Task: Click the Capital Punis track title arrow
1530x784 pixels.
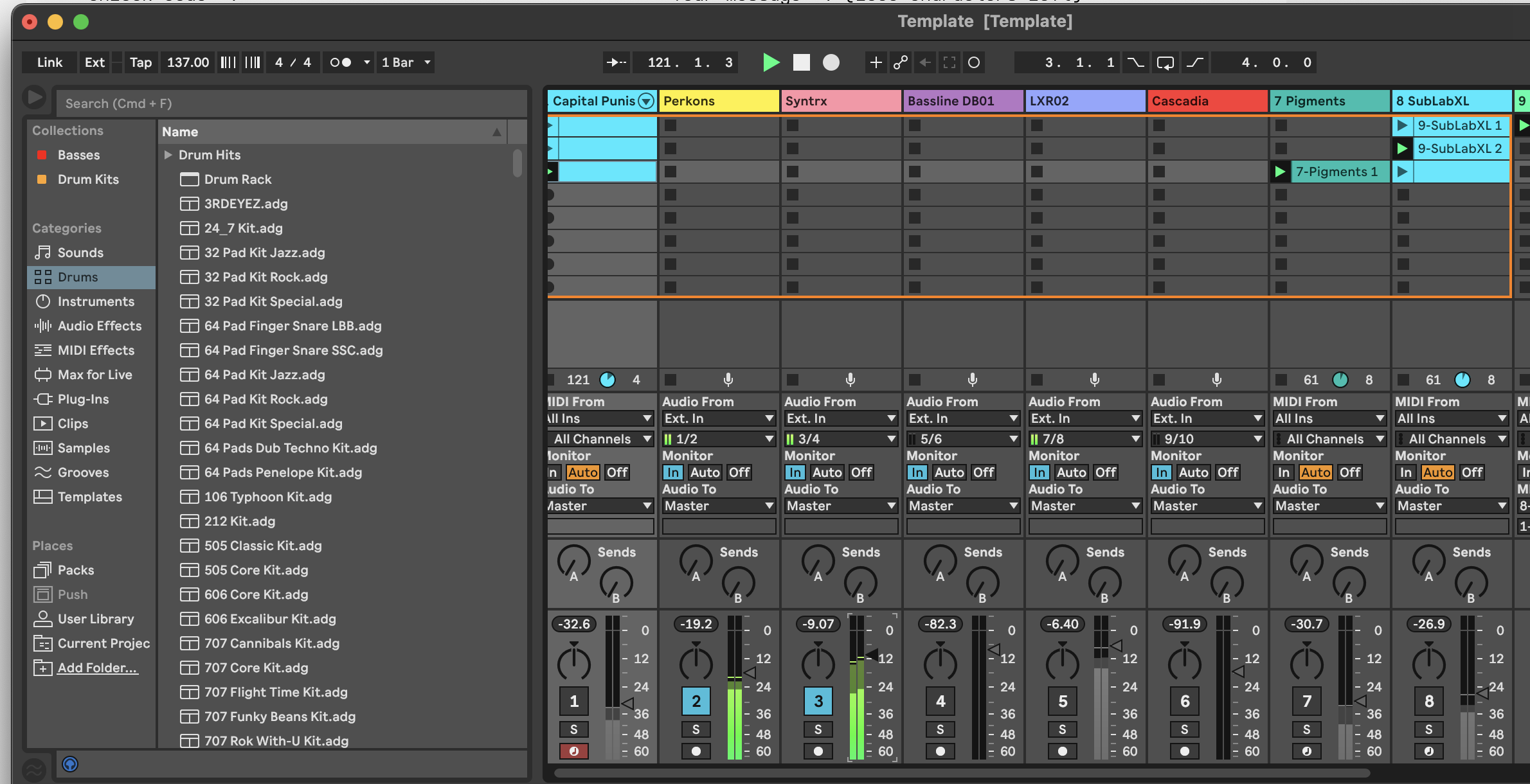Action: coord(646,101)
